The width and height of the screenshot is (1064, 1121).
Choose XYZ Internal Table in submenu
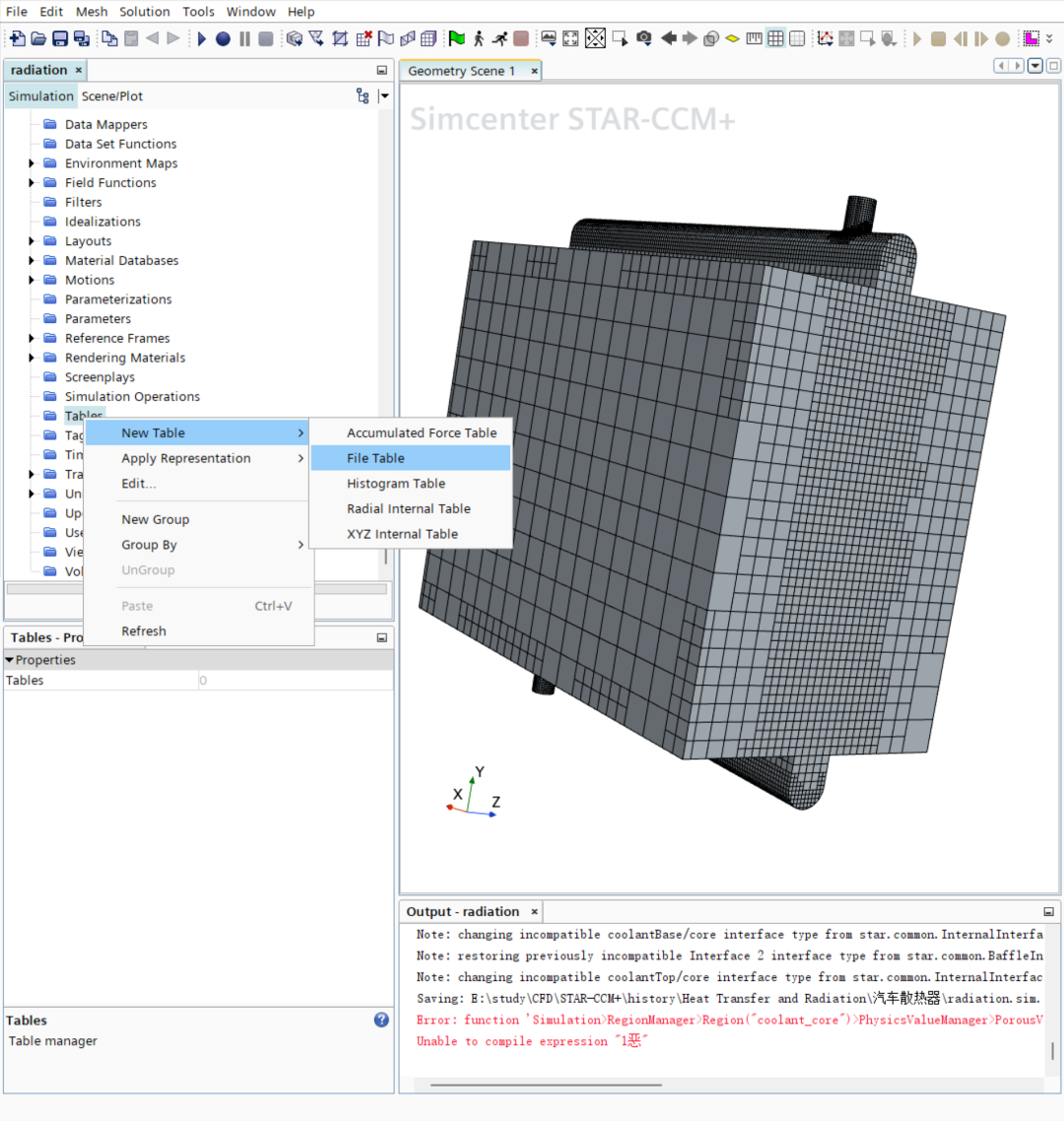coord(411,534)
